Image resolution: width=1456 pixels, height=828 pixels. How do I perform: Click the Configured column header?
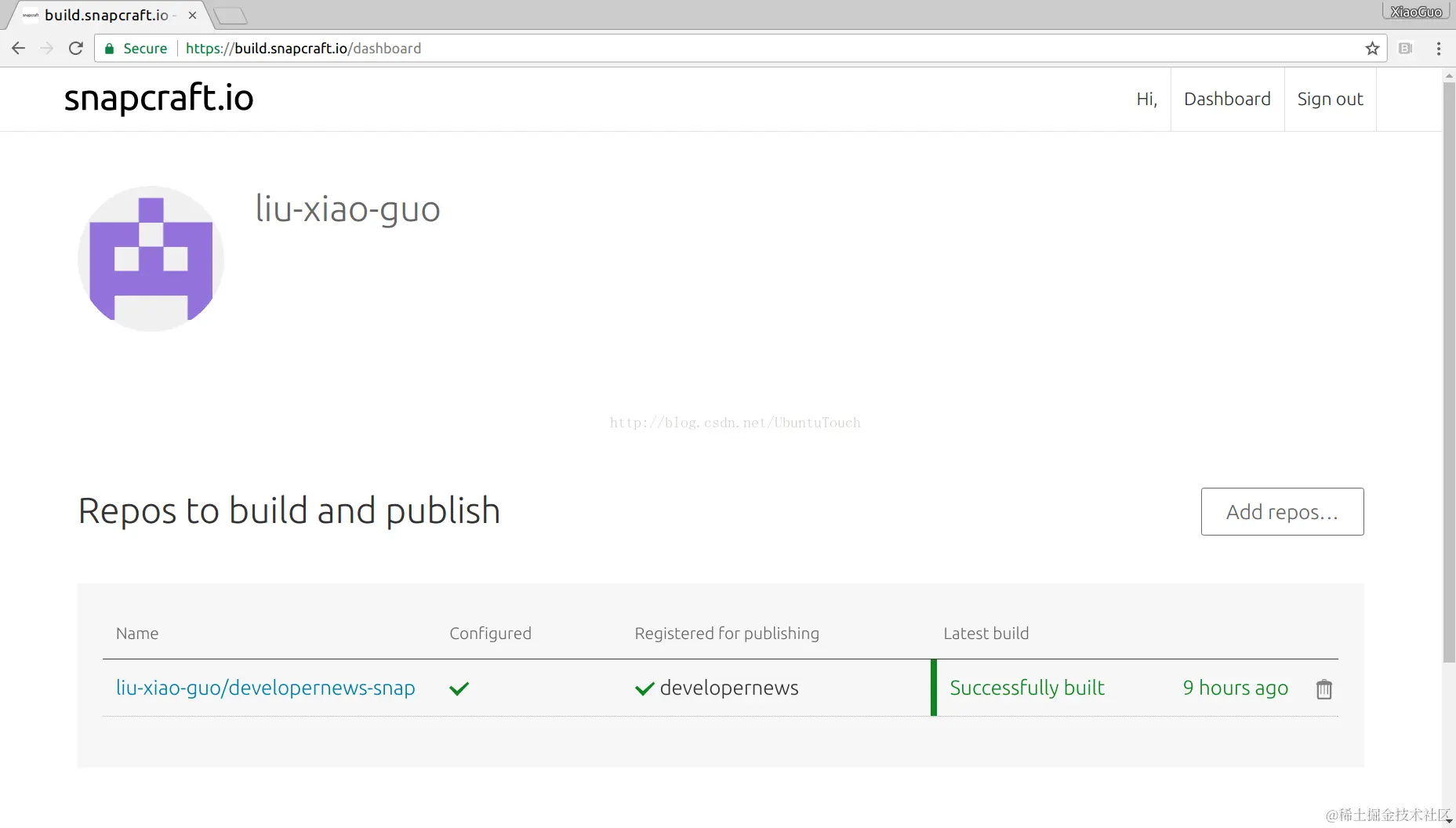(490, 634)
